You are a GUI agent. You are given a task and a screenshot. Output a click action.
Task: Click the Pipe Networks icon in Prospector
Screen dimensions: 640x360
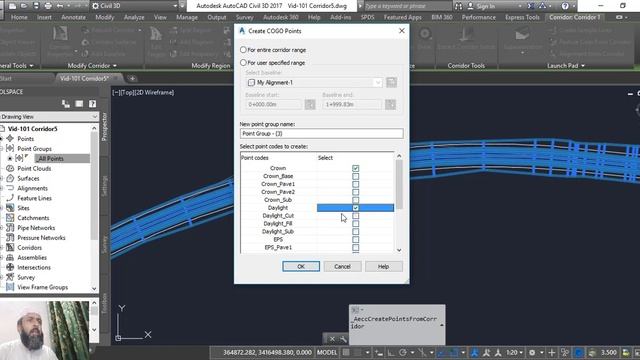(x=10, y=228)
